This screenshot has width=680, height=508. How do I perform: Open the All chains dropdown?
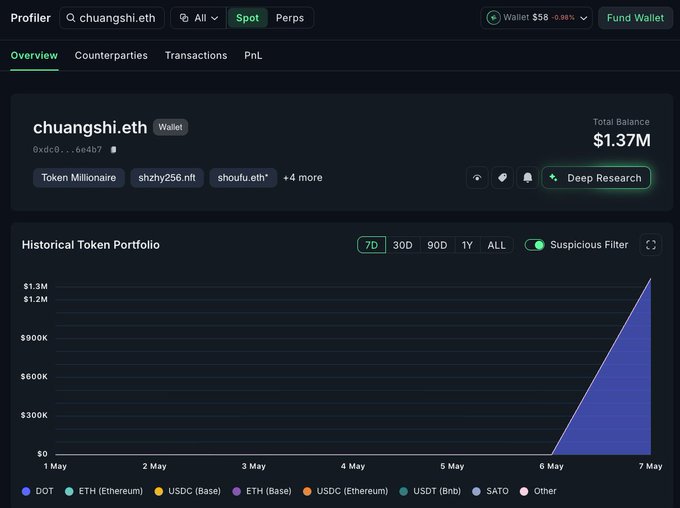(x=199, y=18)
